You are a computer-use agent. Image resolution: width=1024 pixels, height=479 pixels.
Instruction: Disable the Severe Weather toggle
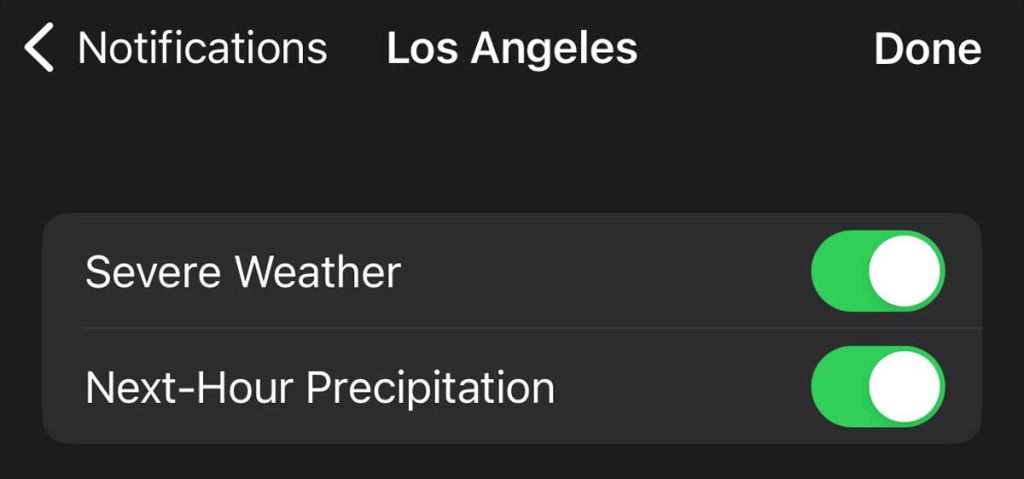(877, 271)
